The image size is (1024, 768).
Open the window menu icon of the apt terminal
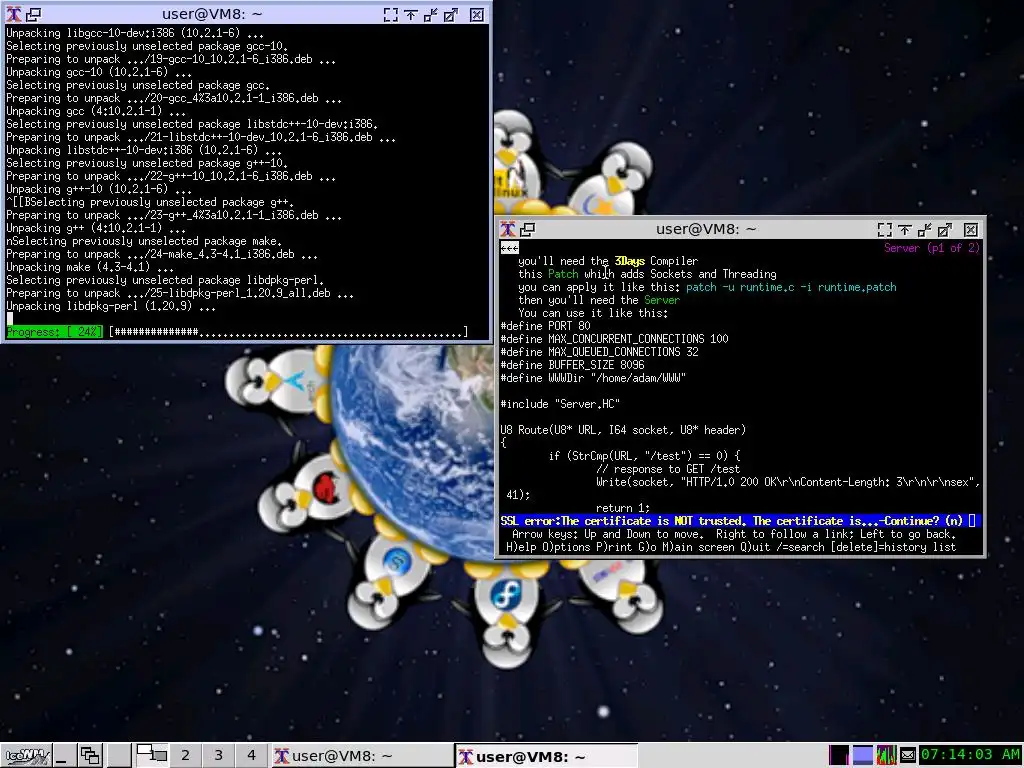point(14,14)
